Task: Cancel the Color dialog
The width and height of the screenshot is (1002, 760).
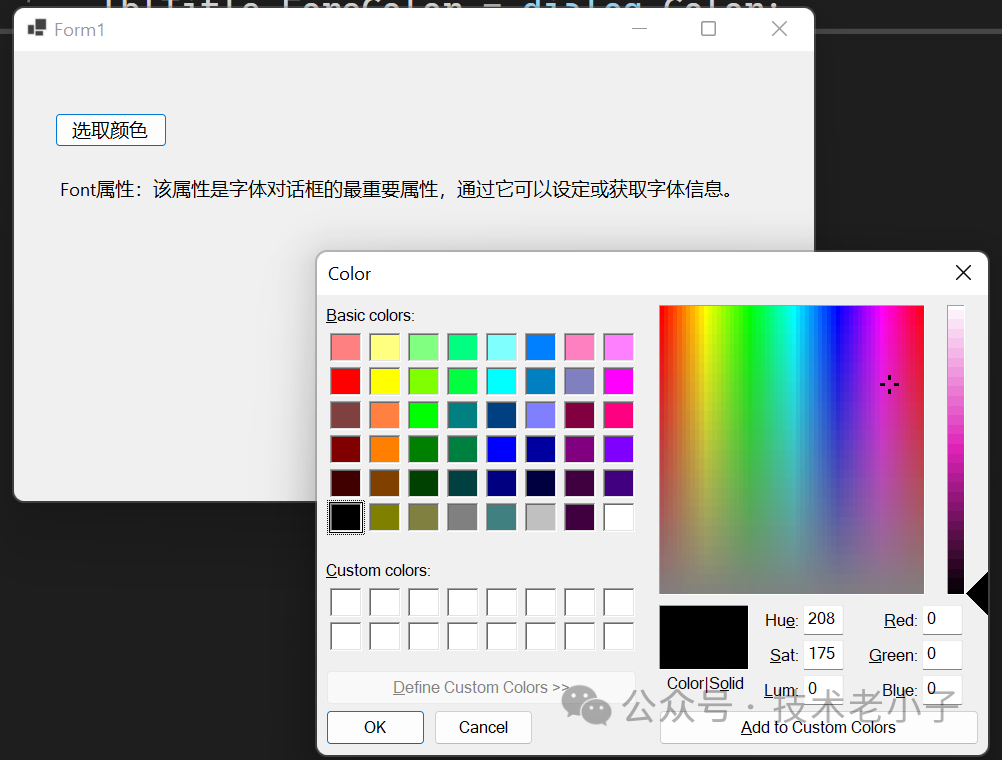Action: [x=483, y=727]
